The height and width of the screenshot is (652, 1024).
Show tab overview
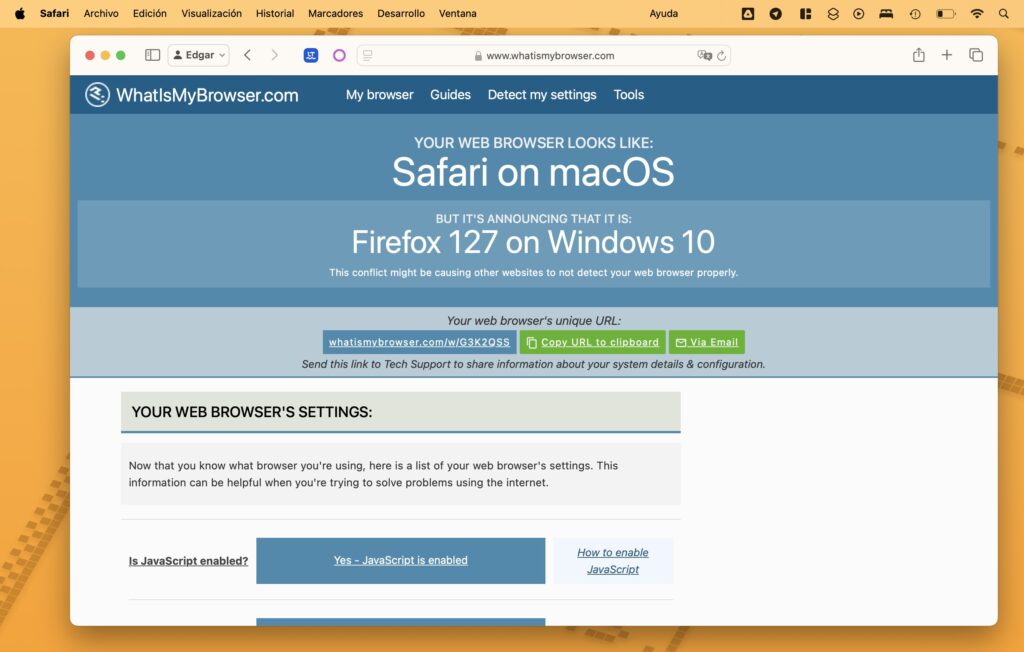976,55
